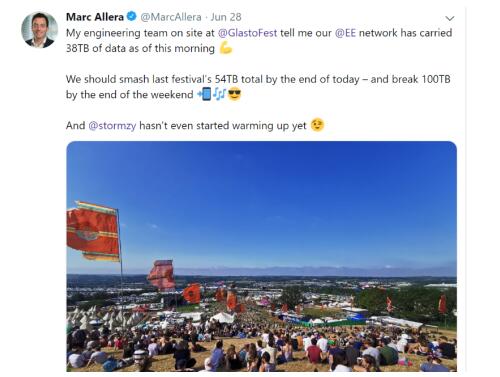Click the blue verified badge icon
This screenshot has width=500, height=377.
[x=132, y=16]
